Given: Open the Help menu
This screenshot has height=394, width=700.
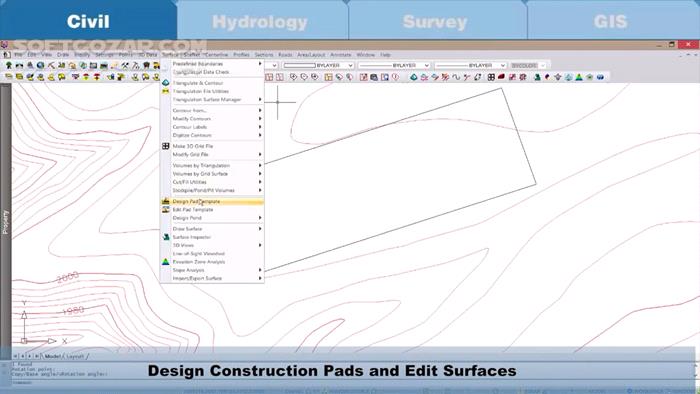Looking at the screenshot, I should (x=385, y=54).
